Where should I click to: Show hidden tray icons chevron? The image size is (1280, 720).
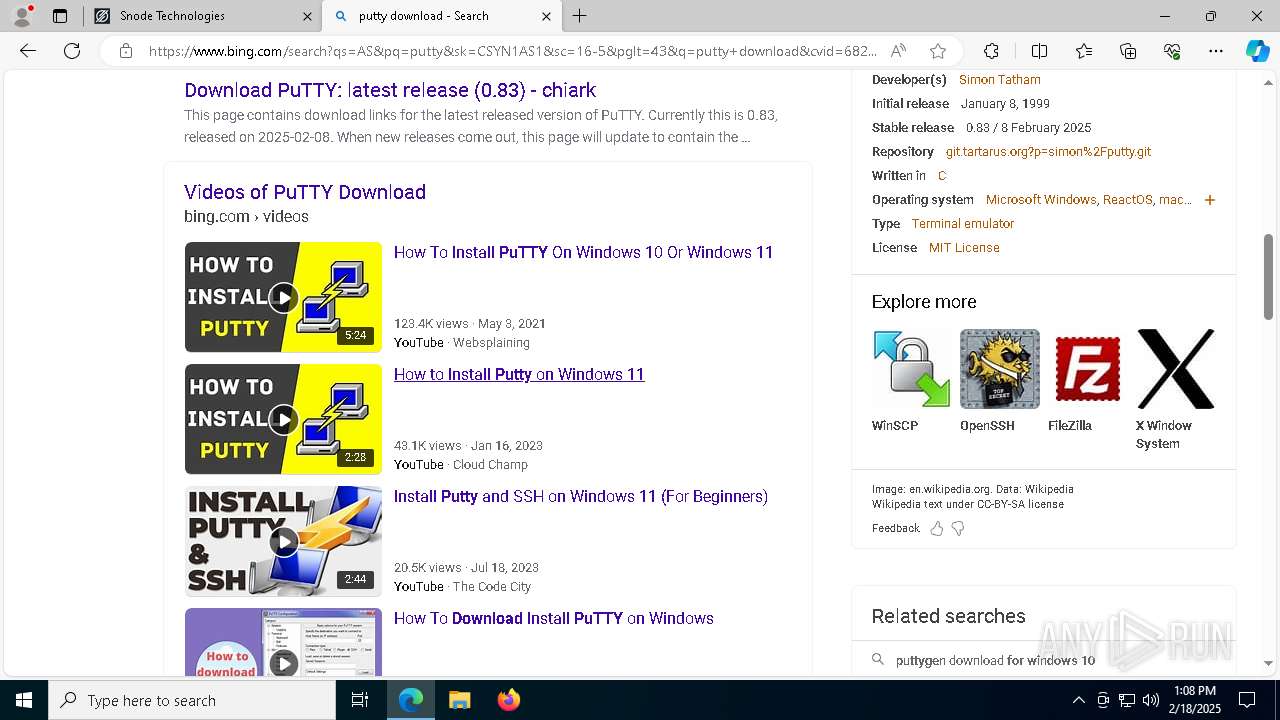point(1079,700)
